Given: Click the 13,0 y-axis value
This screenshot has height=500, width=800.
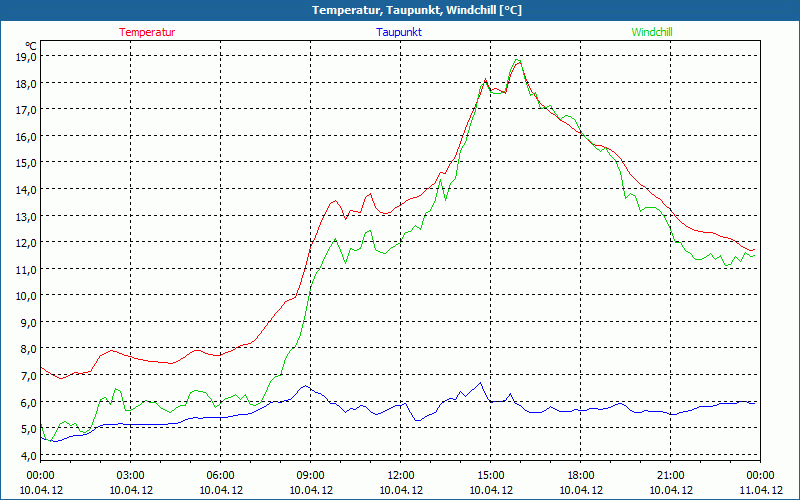Looking at the screenshot, I should pos(26,217).
